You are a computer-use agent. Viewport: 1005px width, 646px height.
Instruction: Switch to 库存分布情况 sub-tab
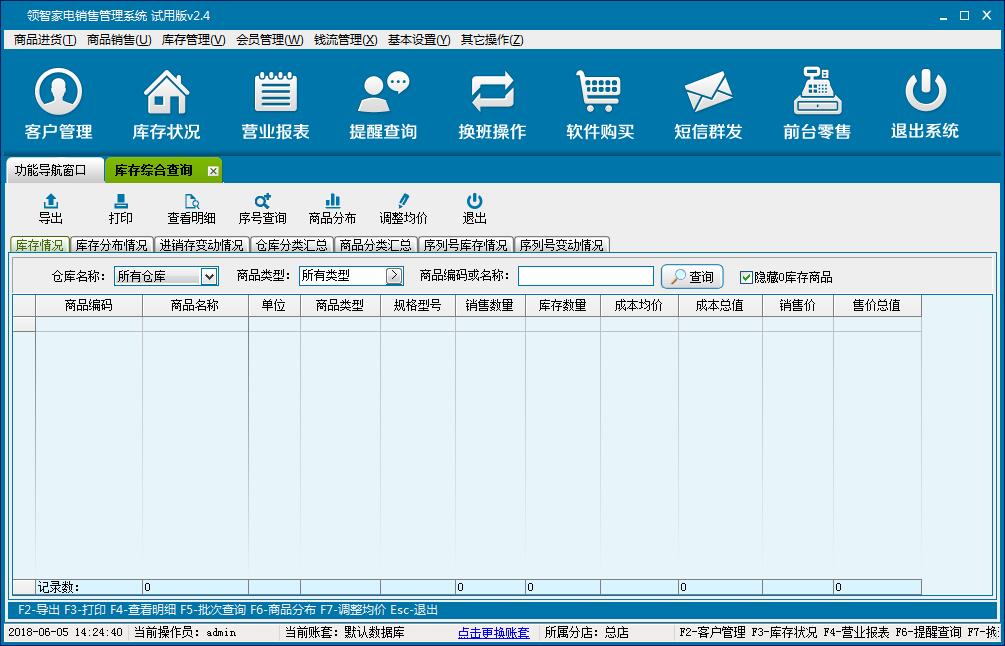tap(112, 245)
